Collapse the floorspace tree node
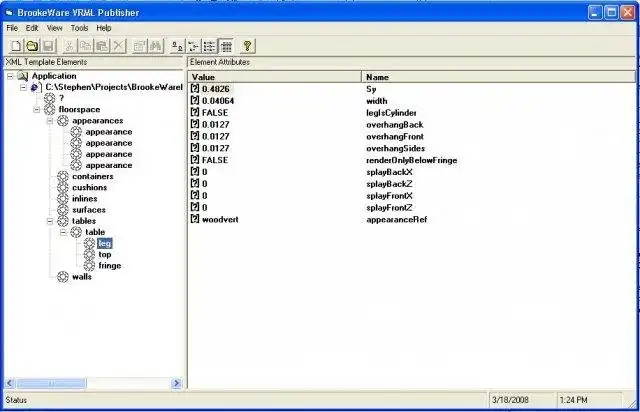640x412 pixels. pyautogui.click(x=37, y=109)
